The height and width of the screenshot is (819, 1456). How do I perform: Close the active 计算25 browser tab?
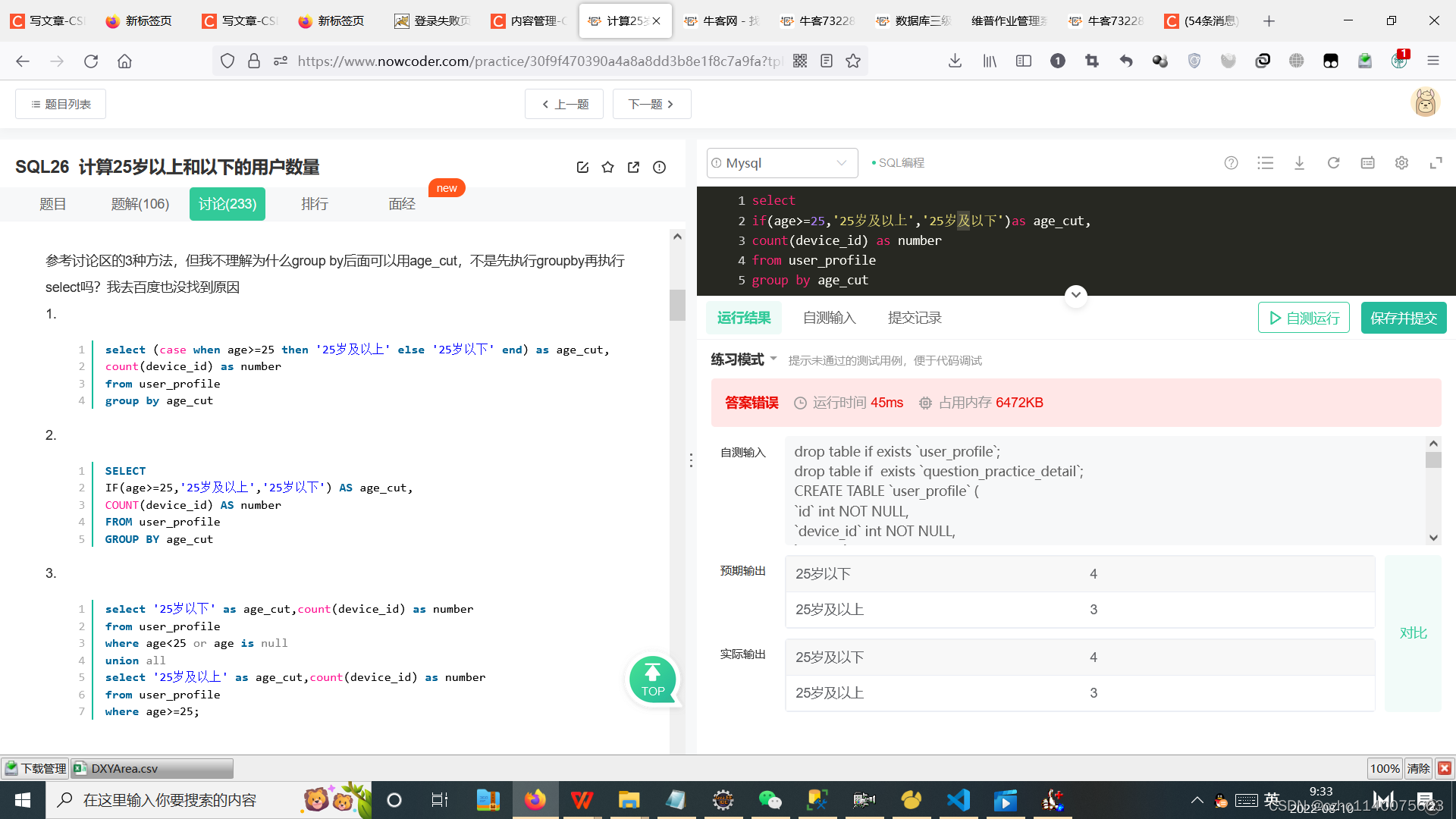pyautogui.click(x=657, y=21)
